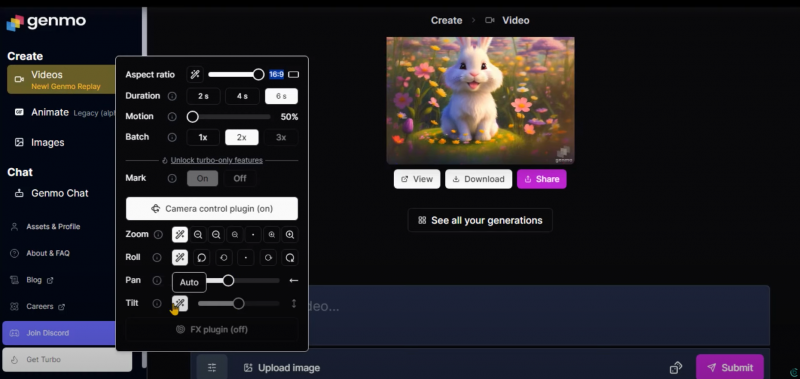The height and width of the screenshot is (379, 800).
Task: Click Join Discord button
Action: coord(60,333)
